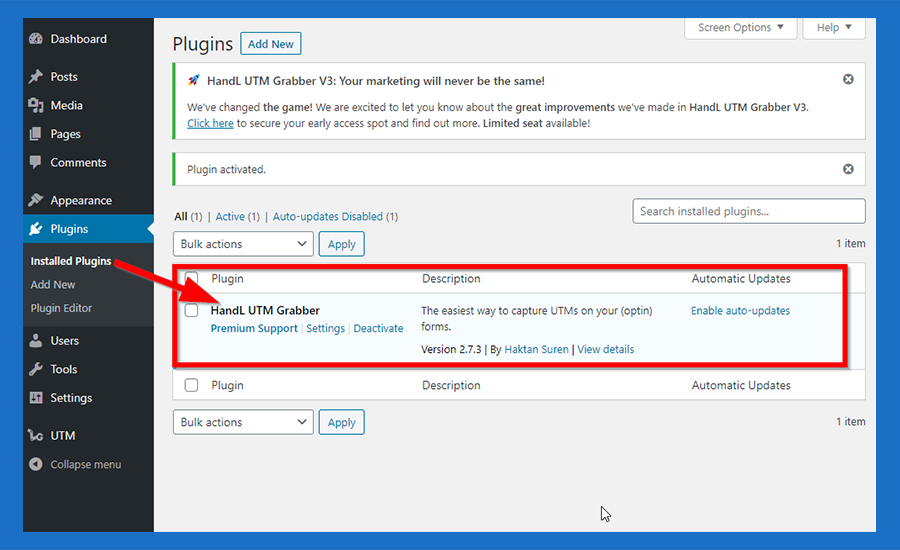Open Media library icon in sidebar

point(36,105)
